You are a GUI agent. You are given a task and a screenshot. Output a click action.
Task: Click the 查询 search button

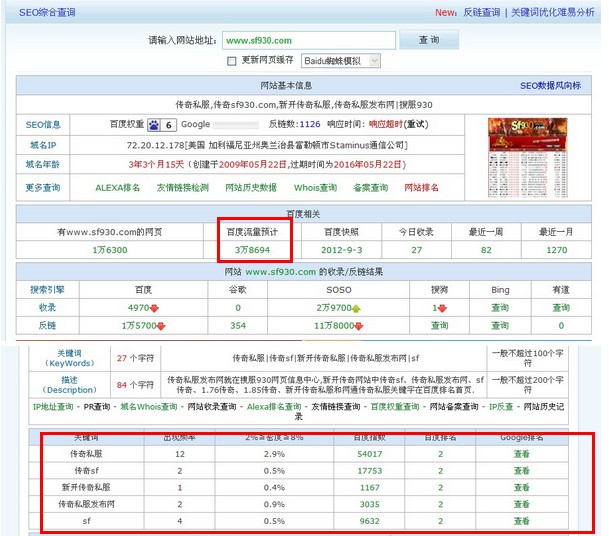pyautogui.click(x=428, y=40)
